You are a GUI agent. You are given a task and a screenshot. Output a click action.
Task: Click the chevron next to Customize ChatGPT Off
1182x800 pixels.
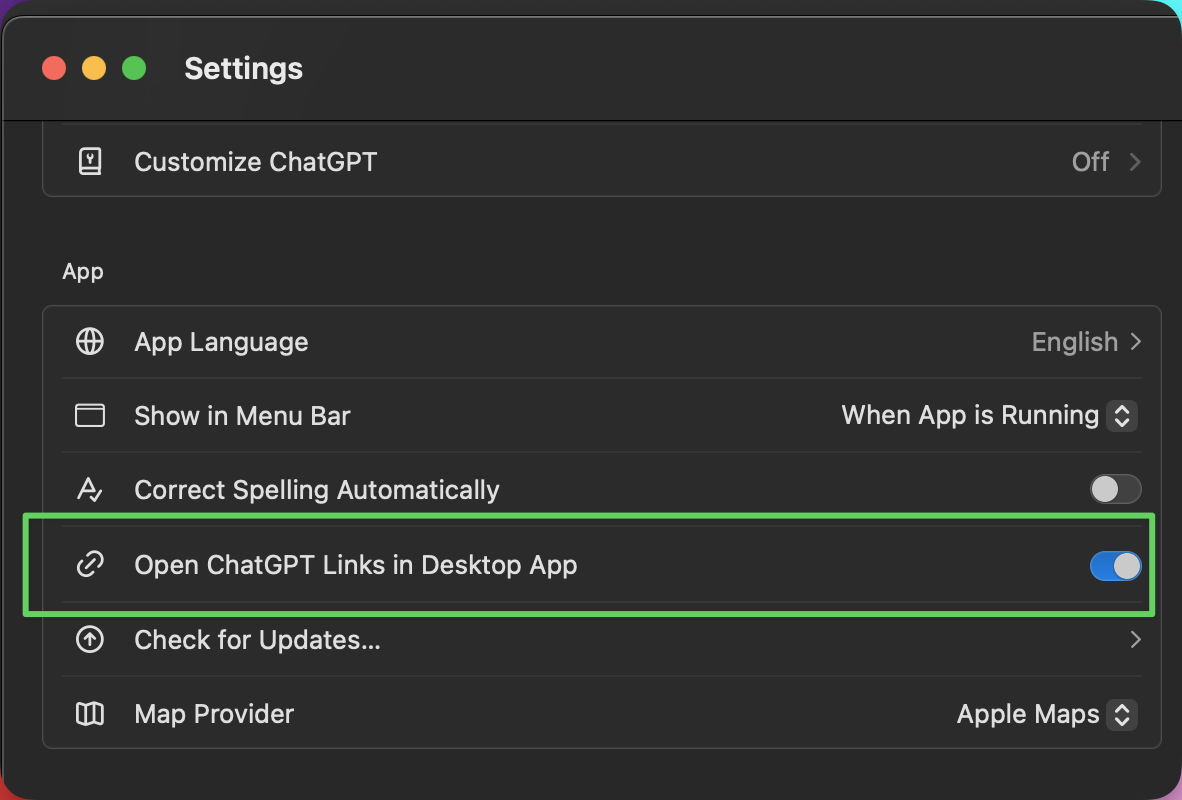pos(1135,161)
